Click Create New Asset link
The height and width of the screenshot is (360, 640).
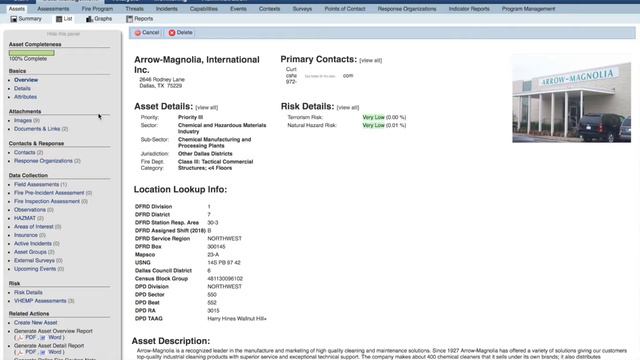coord(36,323)
